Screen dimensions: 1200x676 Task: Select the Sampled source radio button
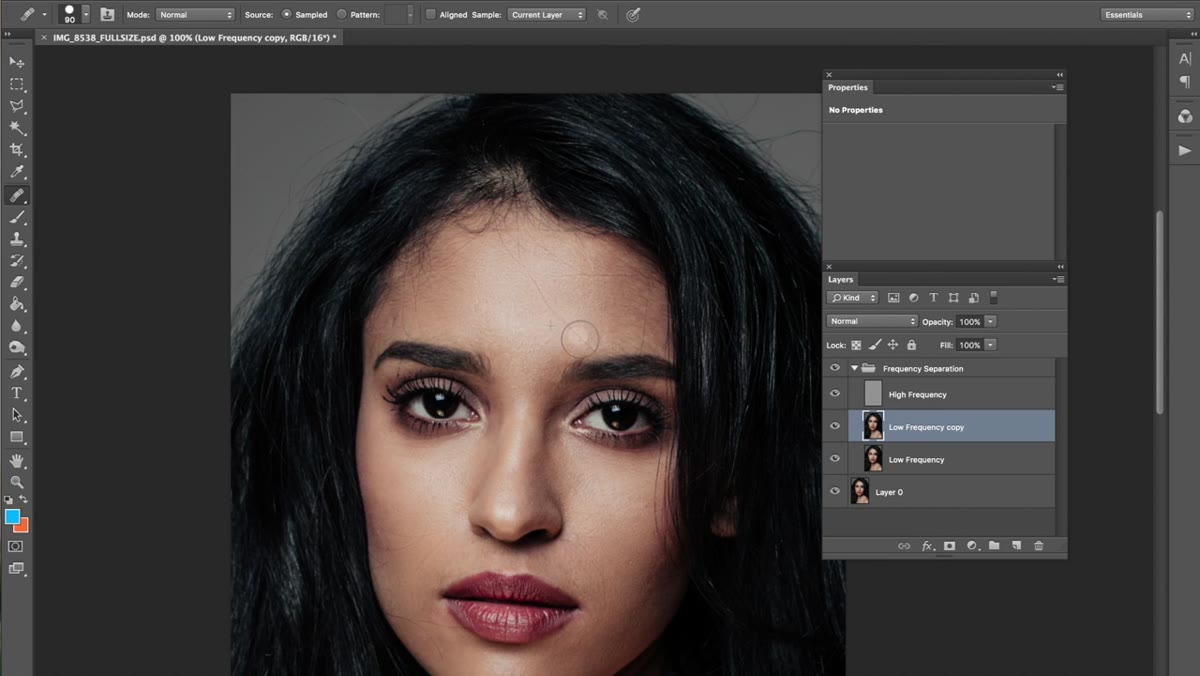[x=287, y=15]
